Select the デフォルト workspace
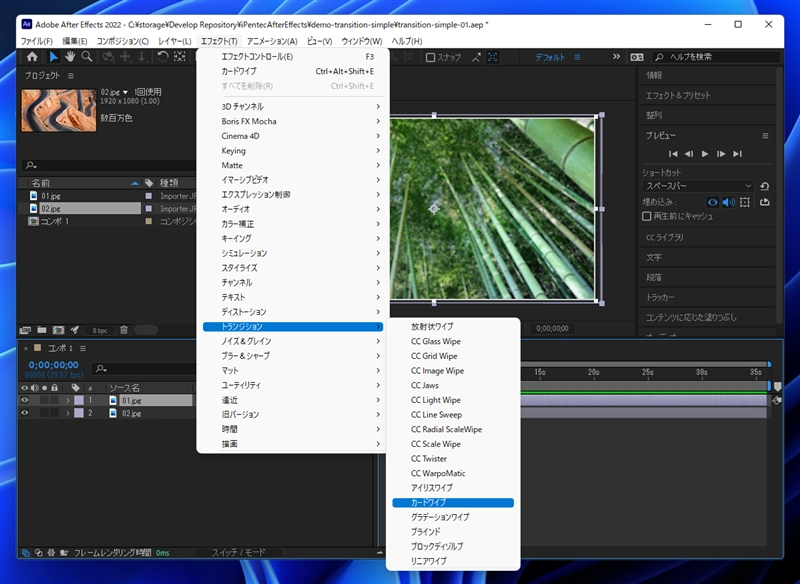Viewport: 800px width, 584px height. pos(550,57)
